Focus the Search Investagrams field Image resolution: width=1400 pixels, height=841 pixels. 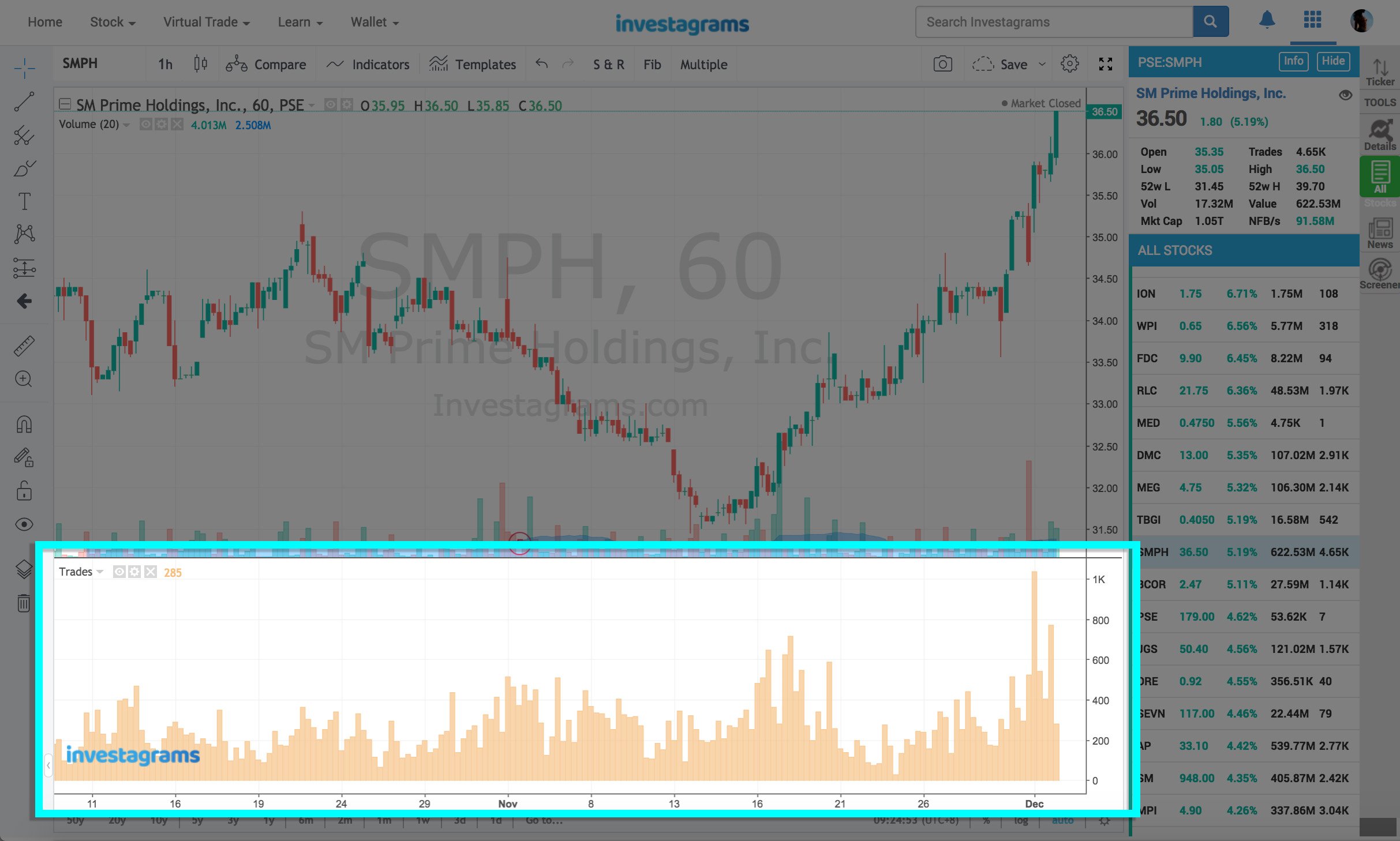[1054, 22]
